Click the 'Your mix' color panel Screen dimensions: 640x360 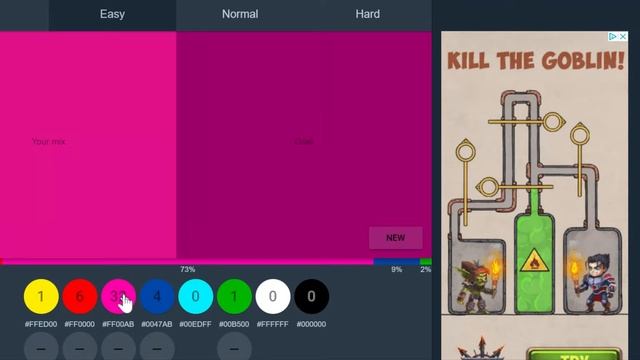pyautogui.click(x=88, y=144)
